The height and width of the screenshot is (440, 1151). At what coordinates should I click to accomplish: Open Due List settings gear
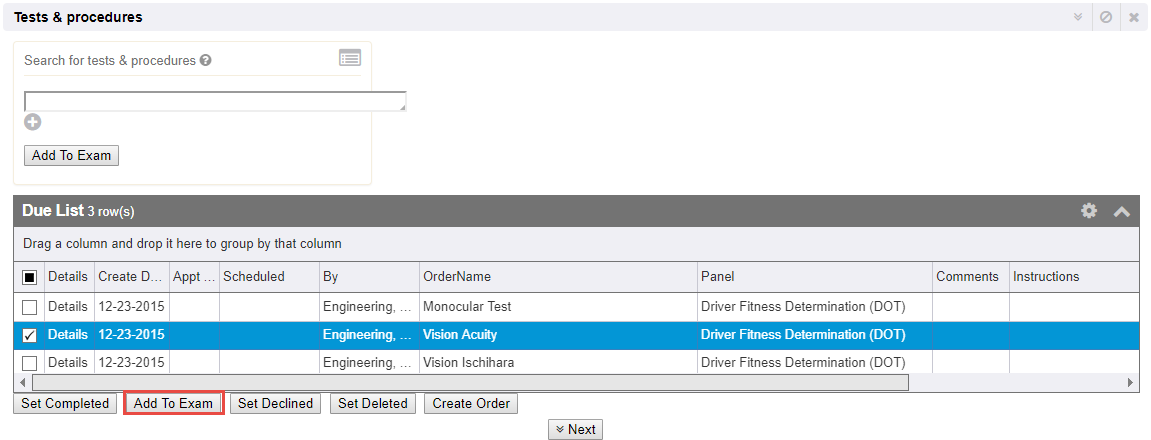click(1089, 211)
